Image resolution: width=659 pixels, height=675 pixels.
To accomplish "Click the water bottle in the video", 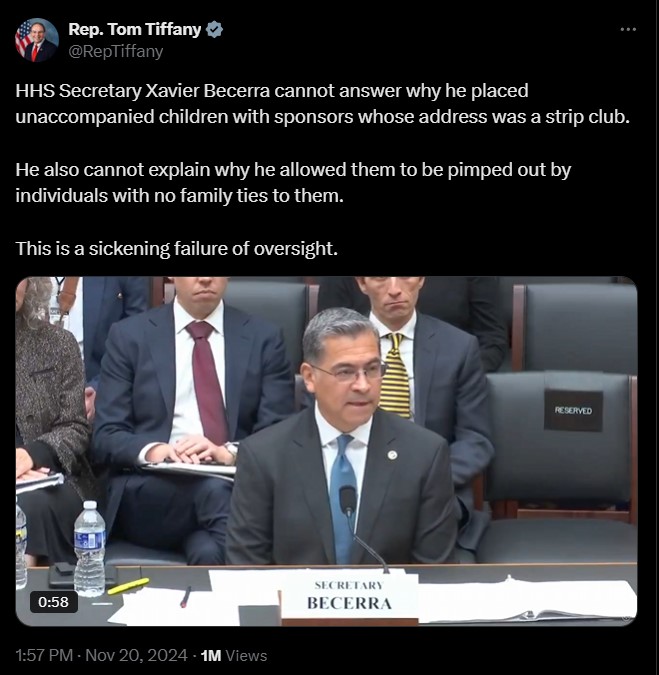I will 90,548.
